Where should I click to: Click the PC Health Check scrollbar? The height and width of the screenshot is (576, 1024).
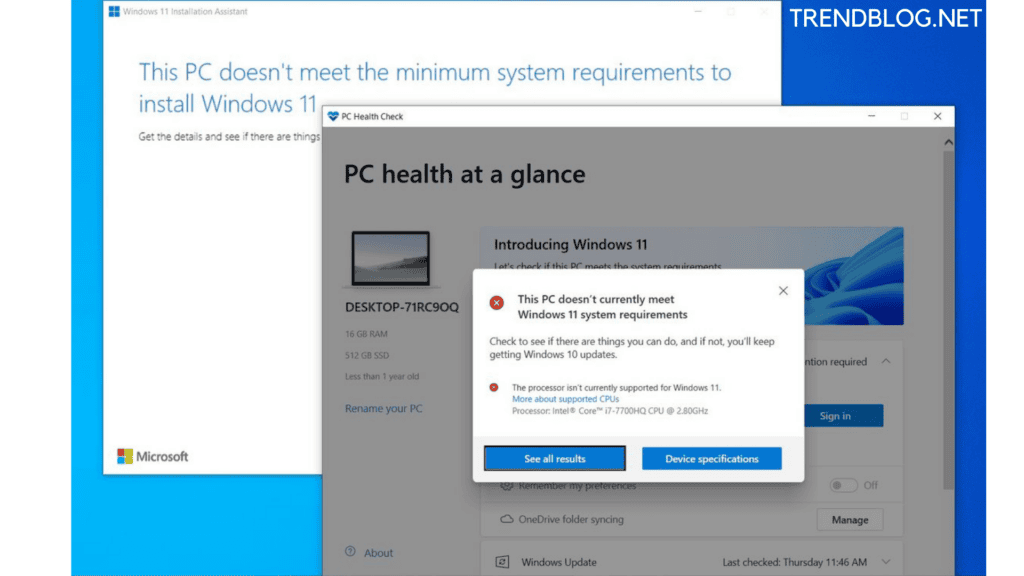click(x=948, y=320)
